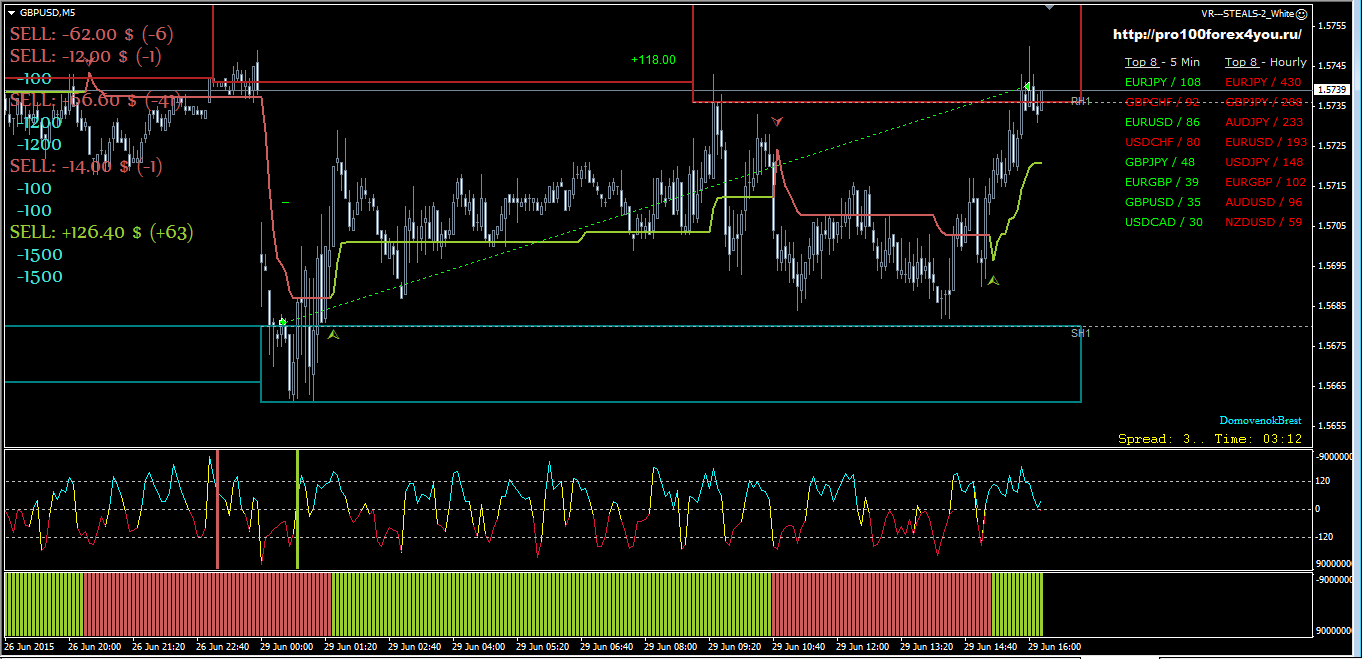Click the SELL: -62.00 $ (-6) label
1362x659 pixels.
click(x=92, y=34)
